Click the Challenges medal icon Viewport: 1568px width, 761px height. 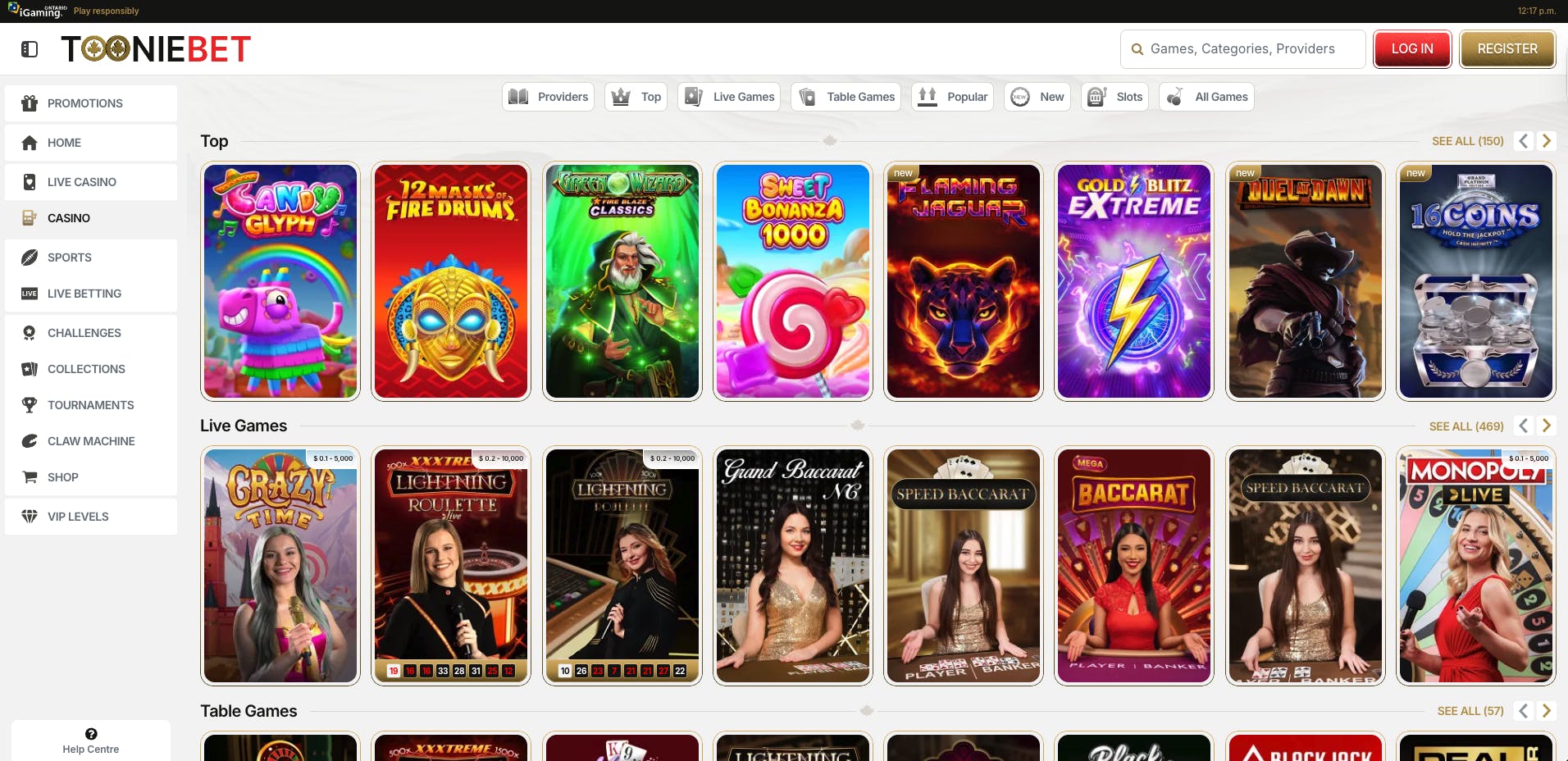(x=30, y=333)
